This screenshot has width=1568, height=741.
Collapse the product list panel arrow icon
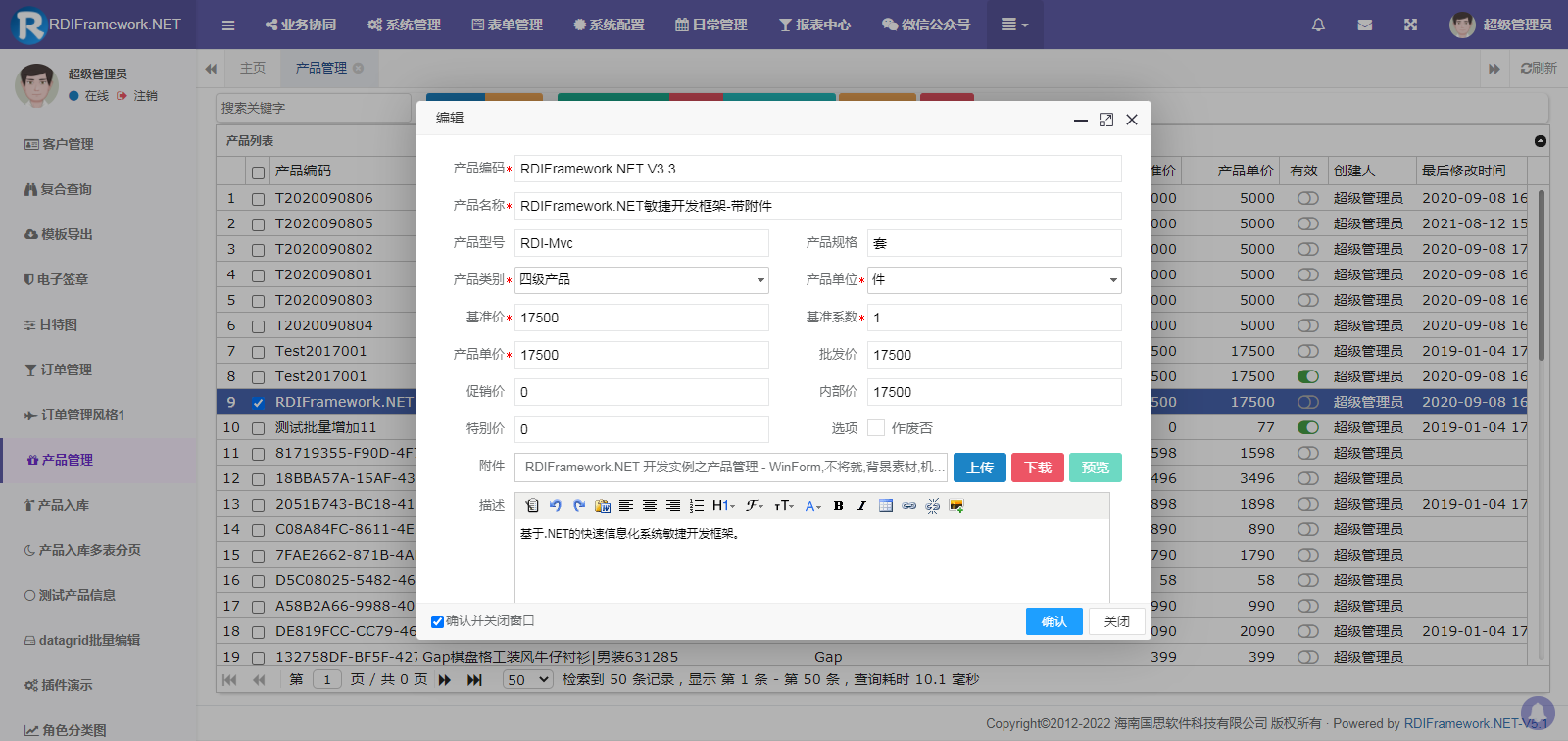tap(1541, 141)
